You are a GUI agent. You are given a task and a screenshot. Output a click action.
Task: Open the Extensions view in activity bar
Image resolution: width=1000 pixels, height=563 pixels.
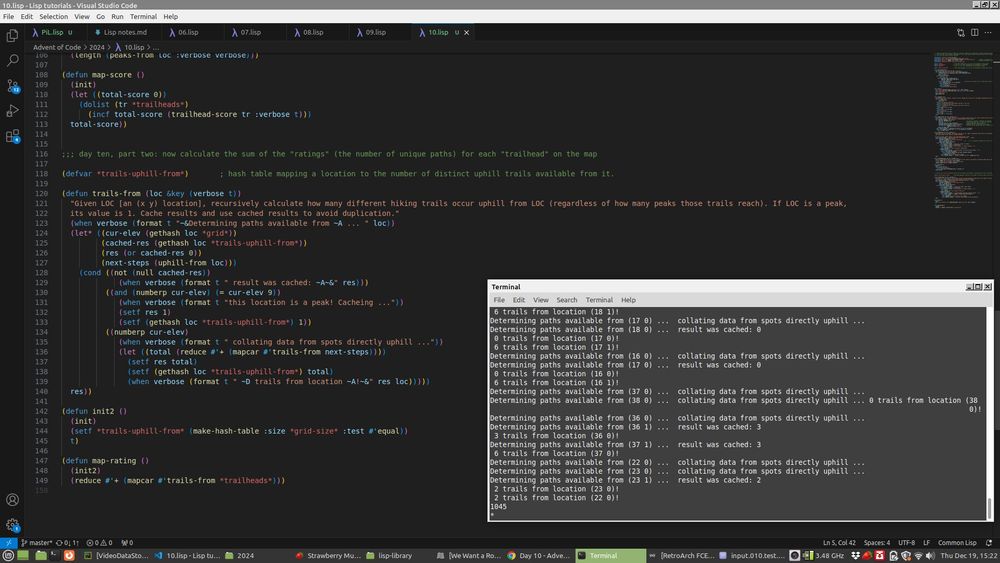tap(12, 136)
